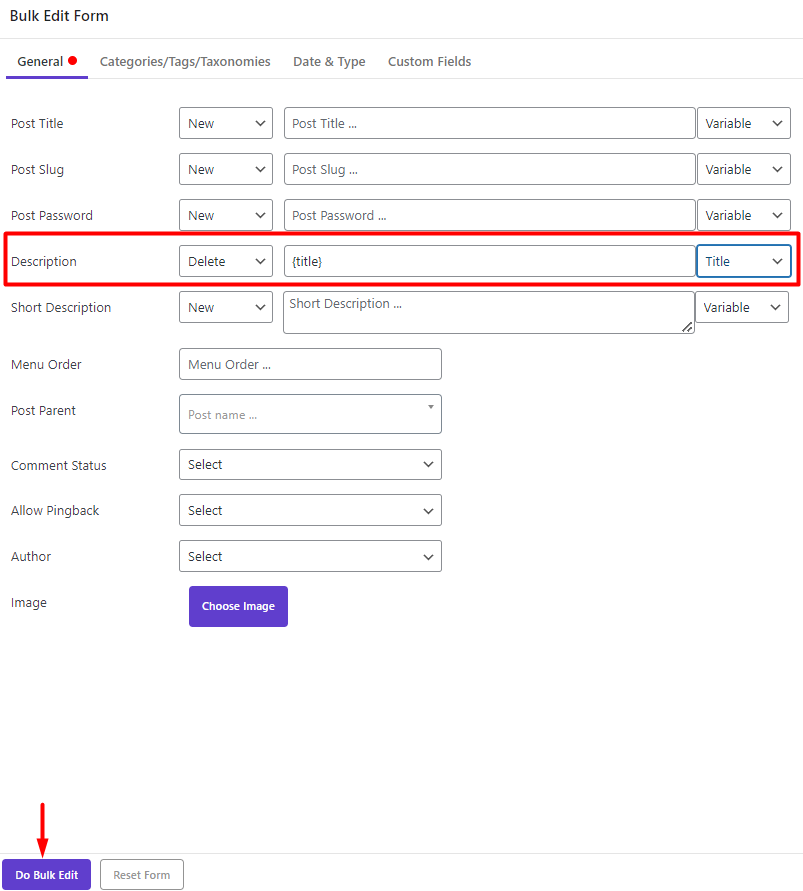Click the Short Description row label
Screen dimensions: 803x891
pos(61,307)
